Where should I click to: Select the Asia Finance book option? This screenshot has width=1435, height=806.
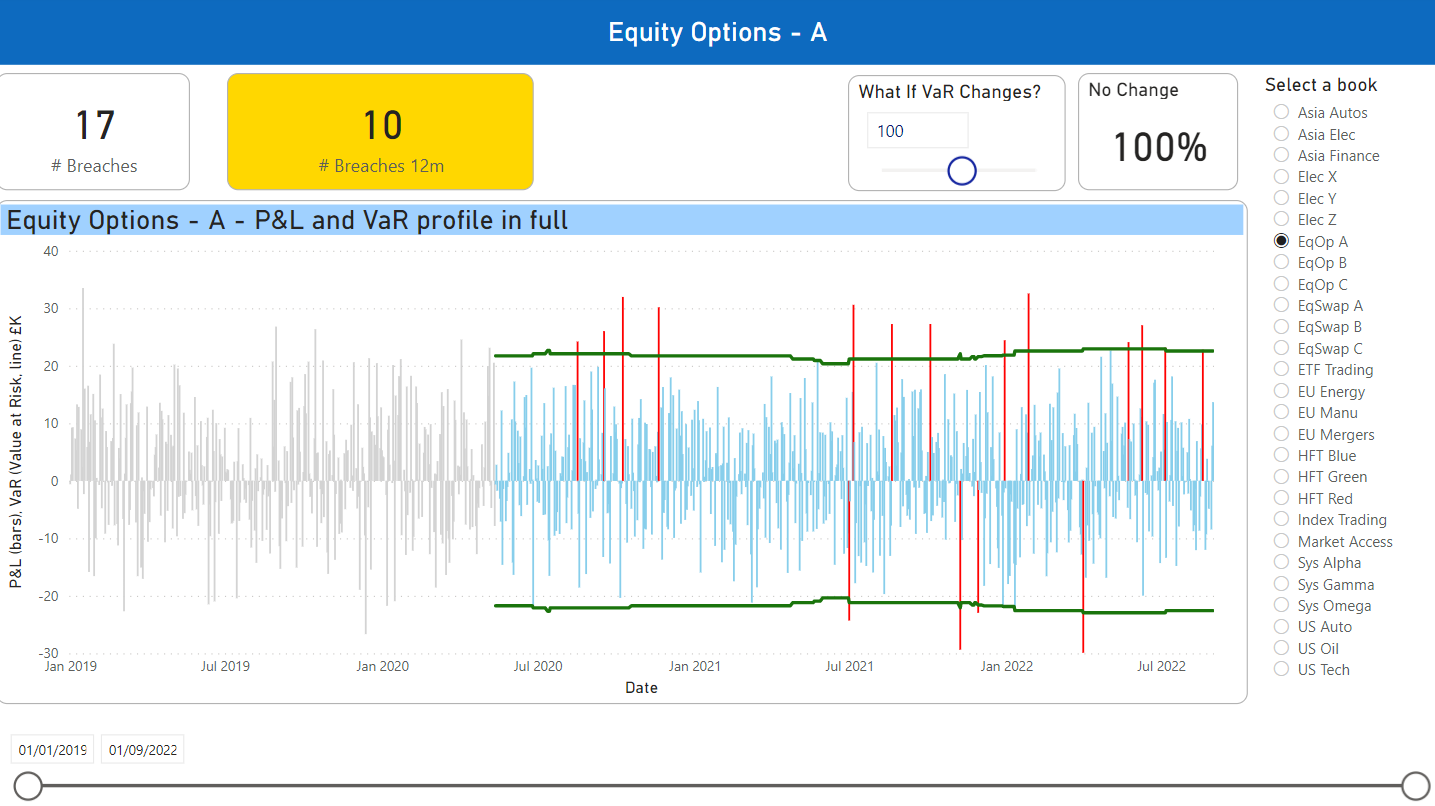1281,156
